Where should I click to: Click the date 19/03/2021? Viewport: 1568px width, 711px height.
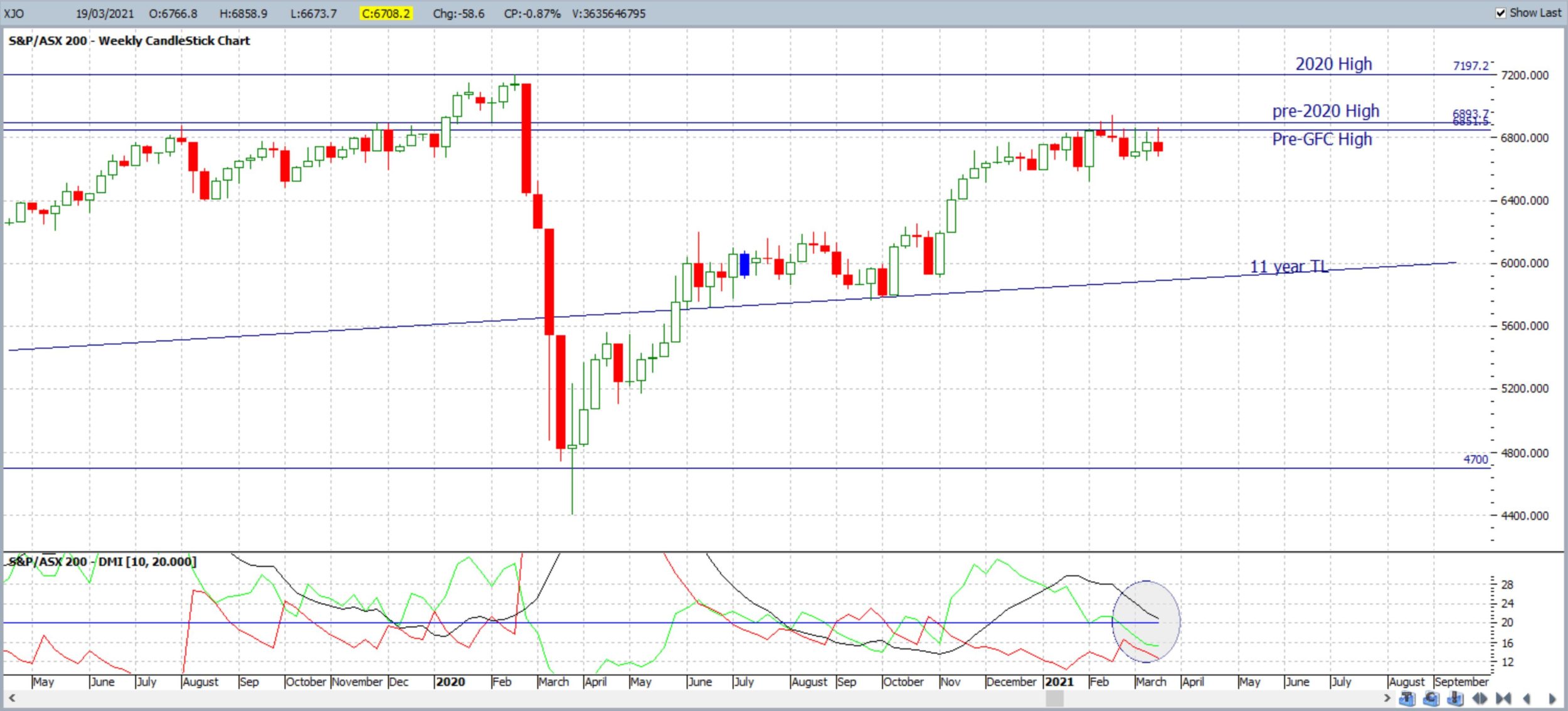[105, 13]
